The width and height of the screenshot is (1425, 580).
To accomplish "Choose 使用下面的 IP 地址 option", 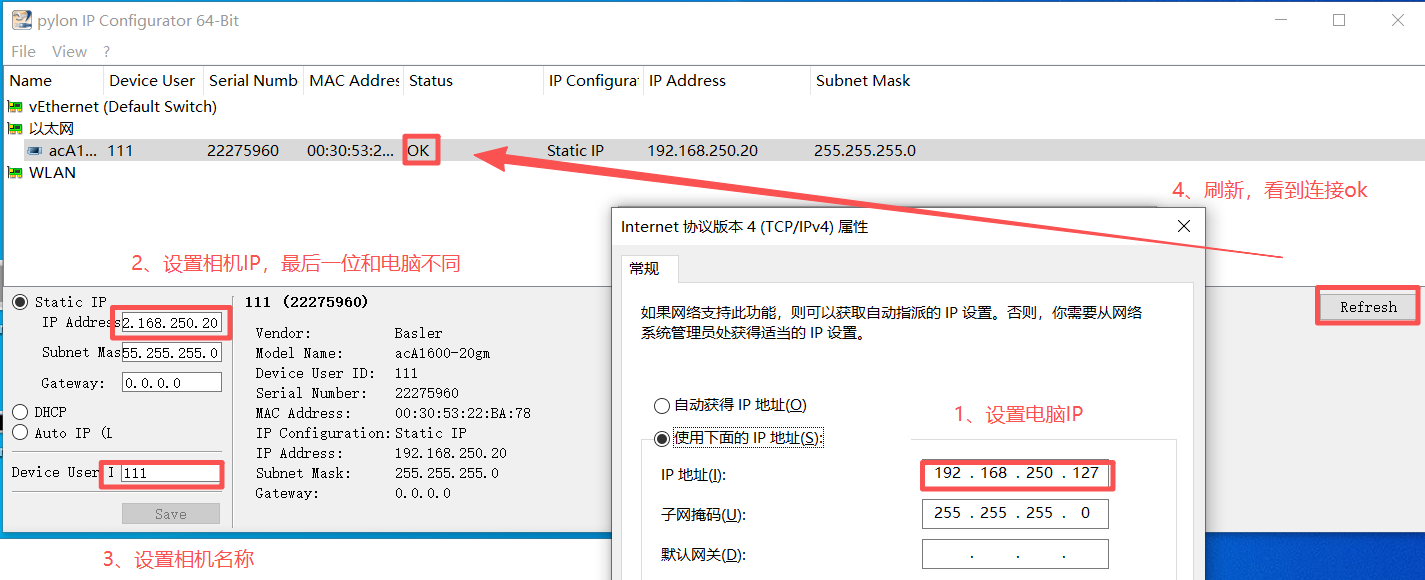I will [x=661, y=437].
